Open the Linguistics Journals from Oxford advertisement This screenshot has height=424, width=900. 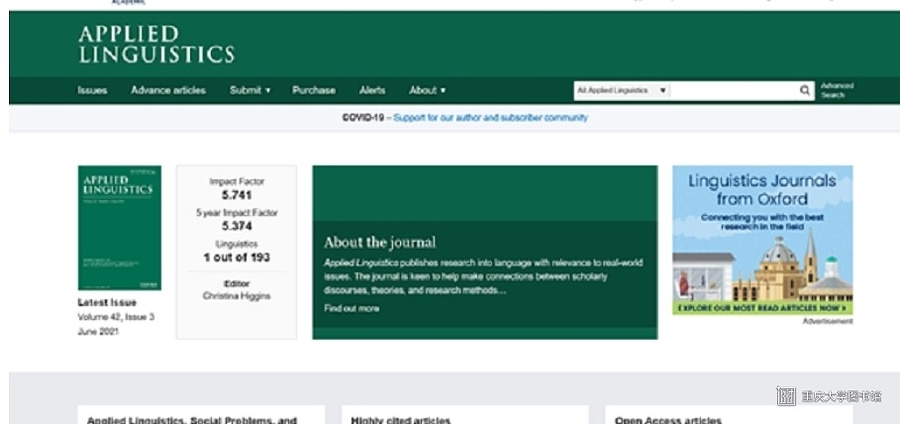pyautogui.click(x=762, y=240)
